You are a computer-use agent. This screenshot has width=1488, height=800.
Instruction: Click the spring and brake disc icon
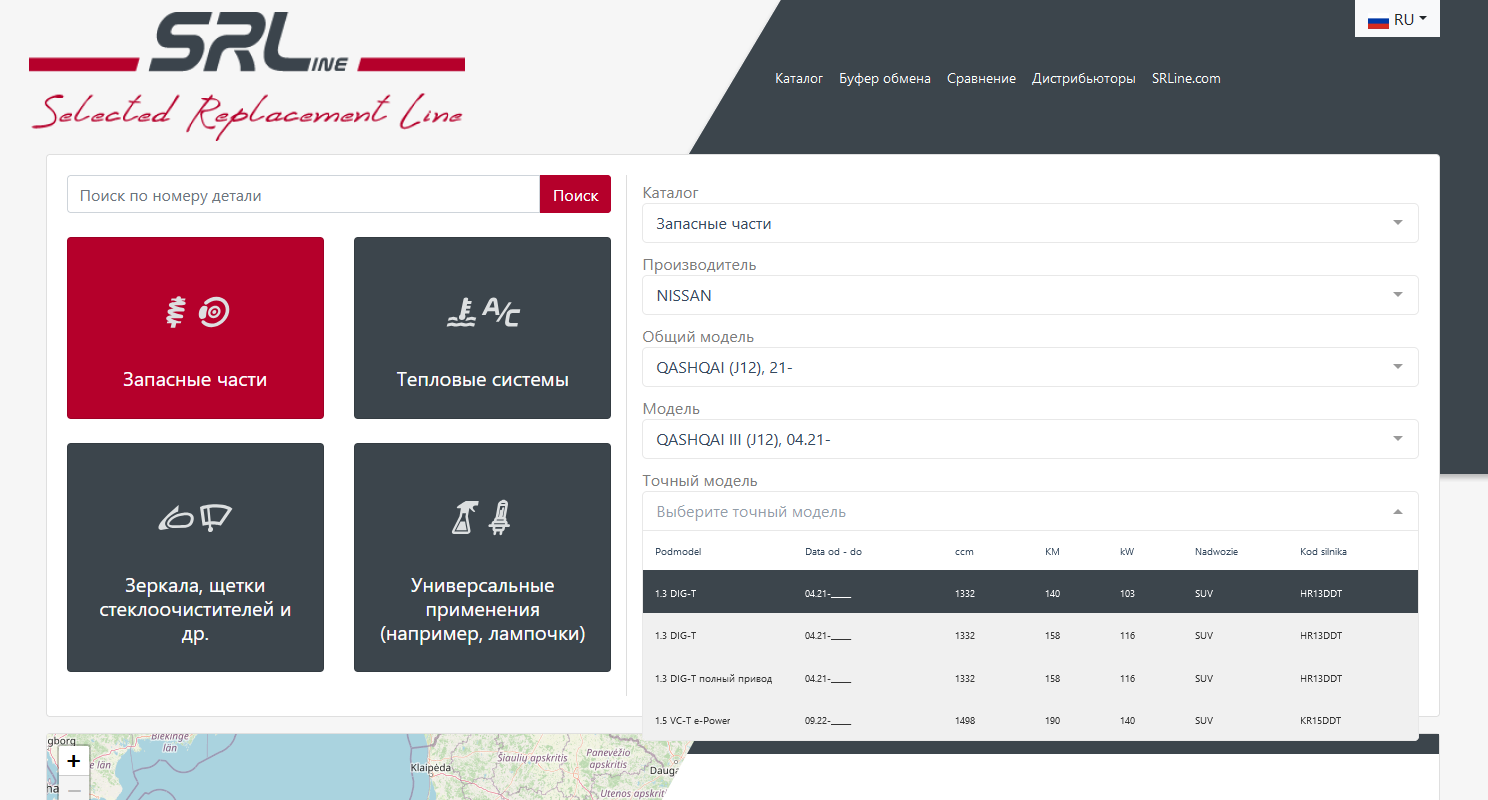(197, 313)
